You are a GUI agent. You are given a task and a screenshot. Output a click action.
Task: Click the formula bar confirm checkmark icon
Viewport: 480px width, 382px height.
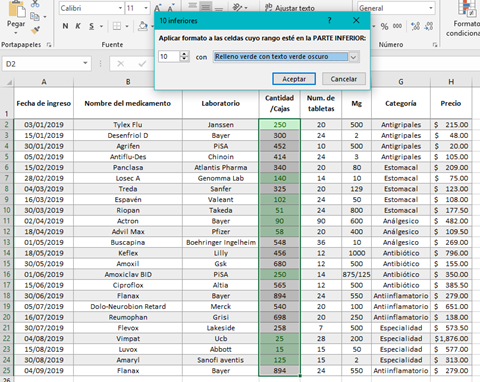142,64
